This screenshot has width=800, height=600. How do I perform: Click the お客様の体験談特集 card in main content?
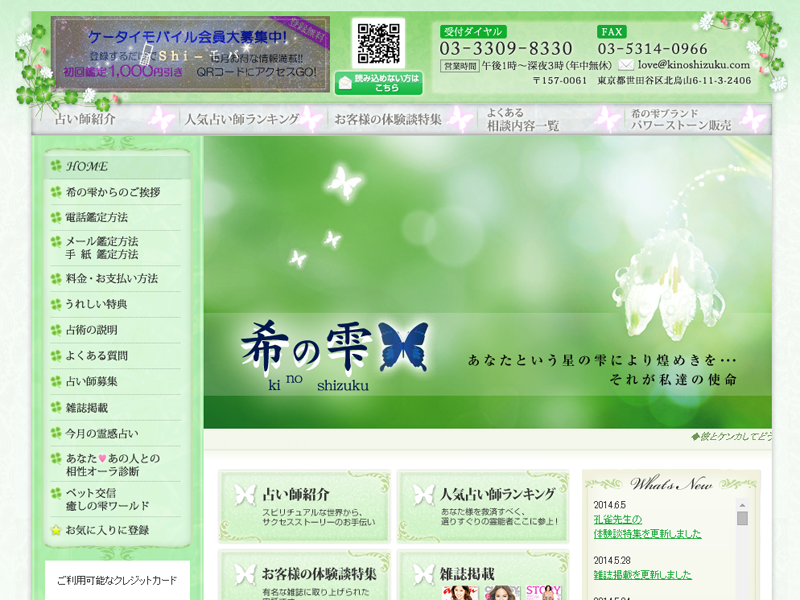304,575
